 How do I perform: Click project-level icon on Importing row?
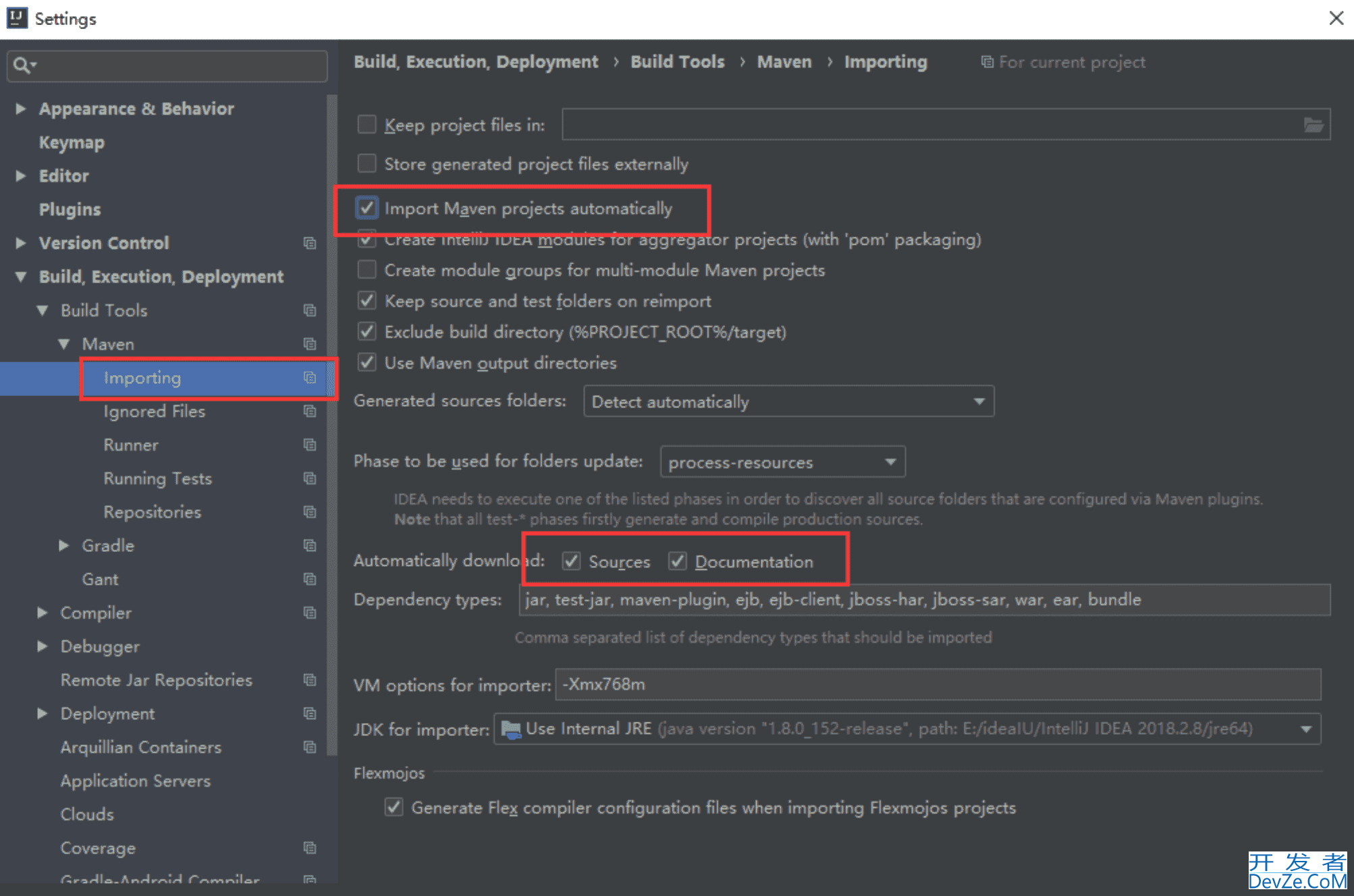pos(310,378)
